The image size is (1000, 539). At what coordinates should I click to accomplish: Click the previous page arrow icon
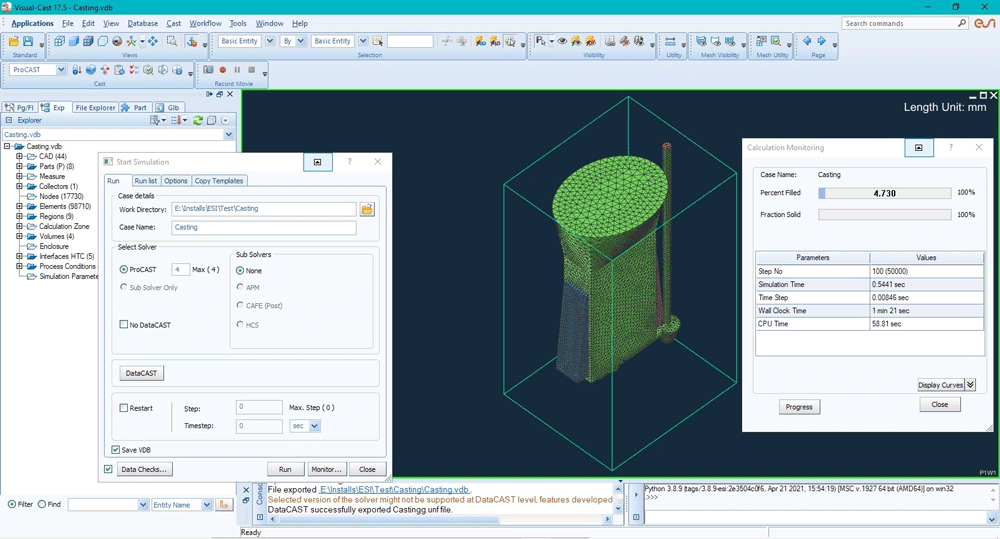(807, 41)
